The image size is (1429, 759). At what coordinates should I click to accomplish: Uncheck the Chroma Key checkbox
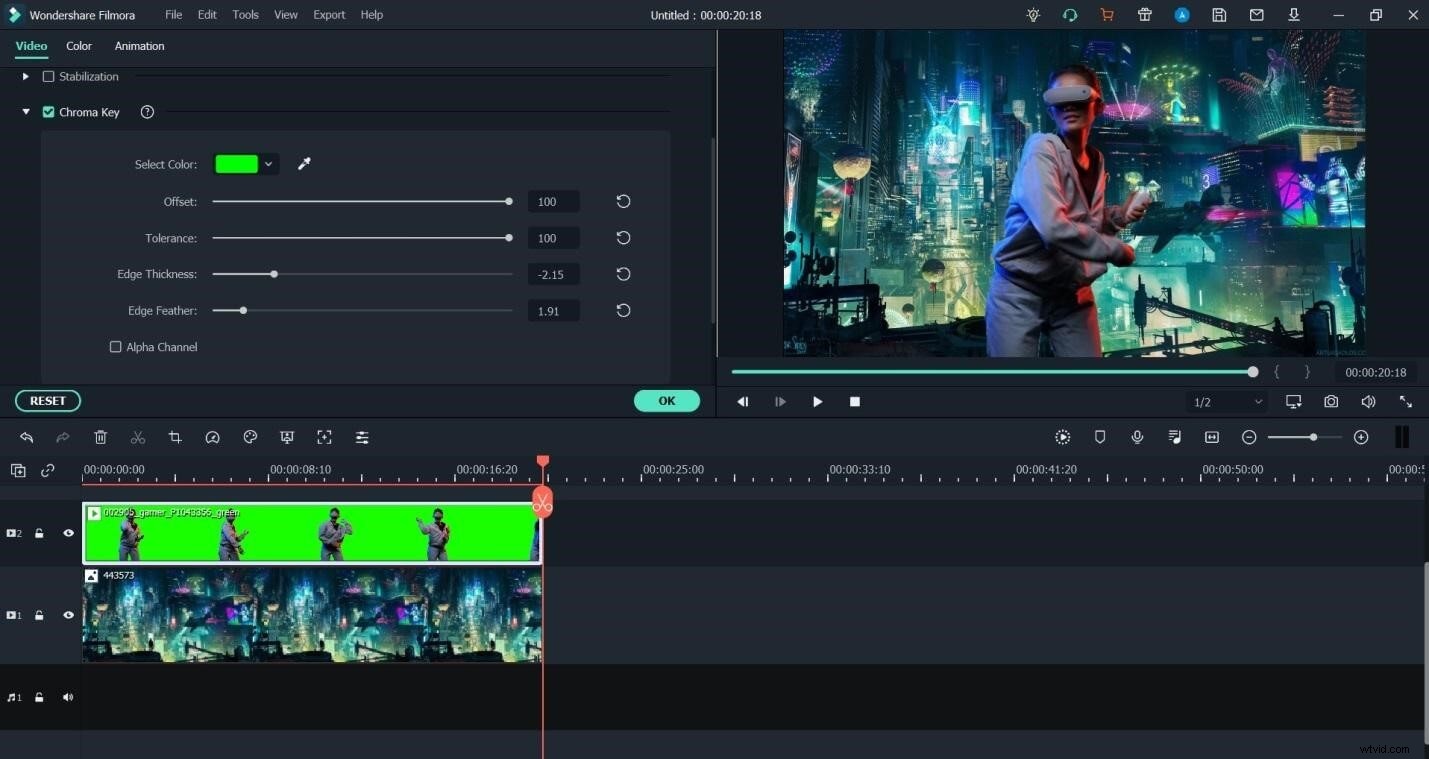(x=48, y=112)
